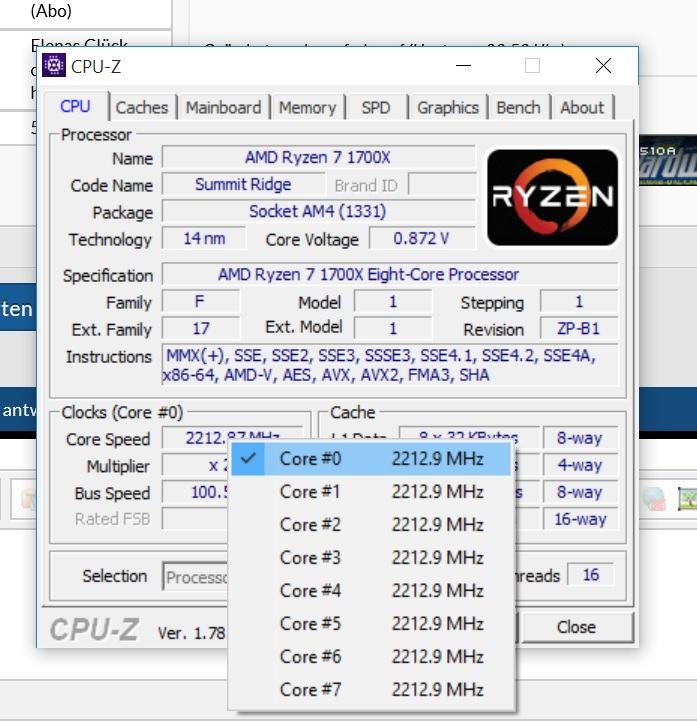Viewport: 697px width, 723px height.
Task: Select Core #6 menu entry
Action: 371,657
